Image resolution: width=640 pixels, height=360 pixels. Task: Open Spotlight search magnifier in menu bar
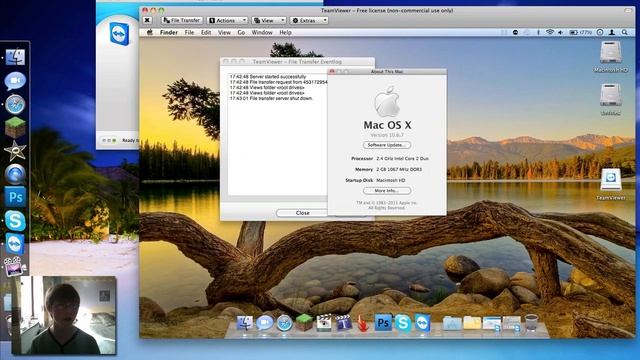pos(624,32)
